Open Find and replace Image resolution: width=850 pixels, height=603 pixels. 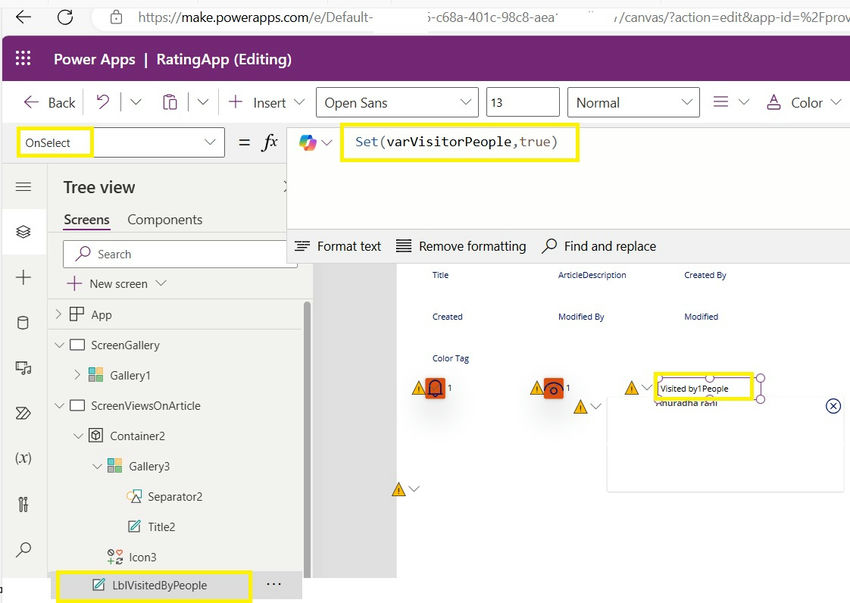[x=598, y=246]
